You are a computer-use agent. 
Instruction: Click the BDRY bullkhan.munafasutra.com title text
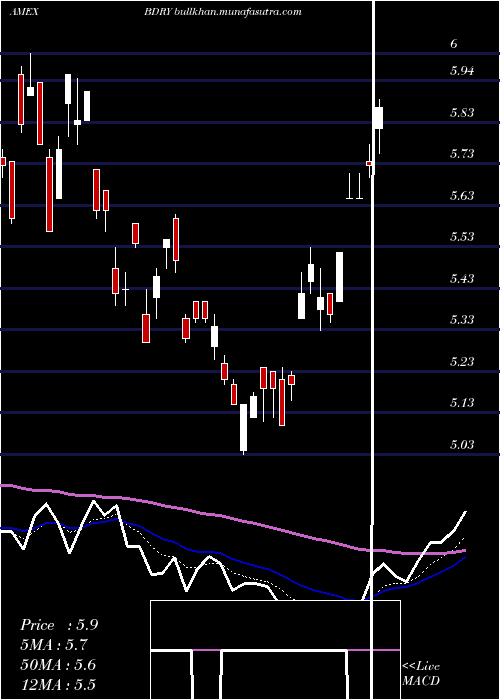(x=223, y=12)
